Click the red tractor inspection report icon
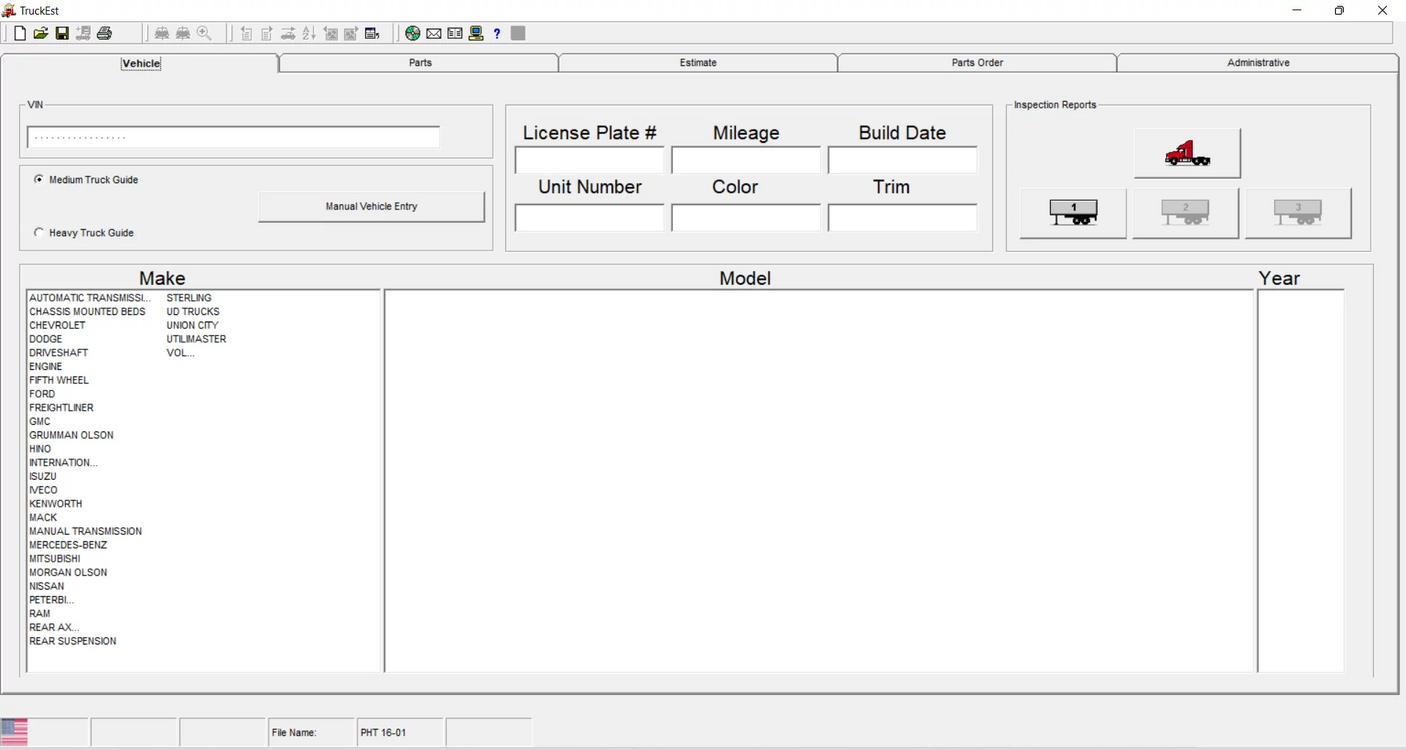The height and width of the screenshot is (750, 1406). pos(1186,152)
